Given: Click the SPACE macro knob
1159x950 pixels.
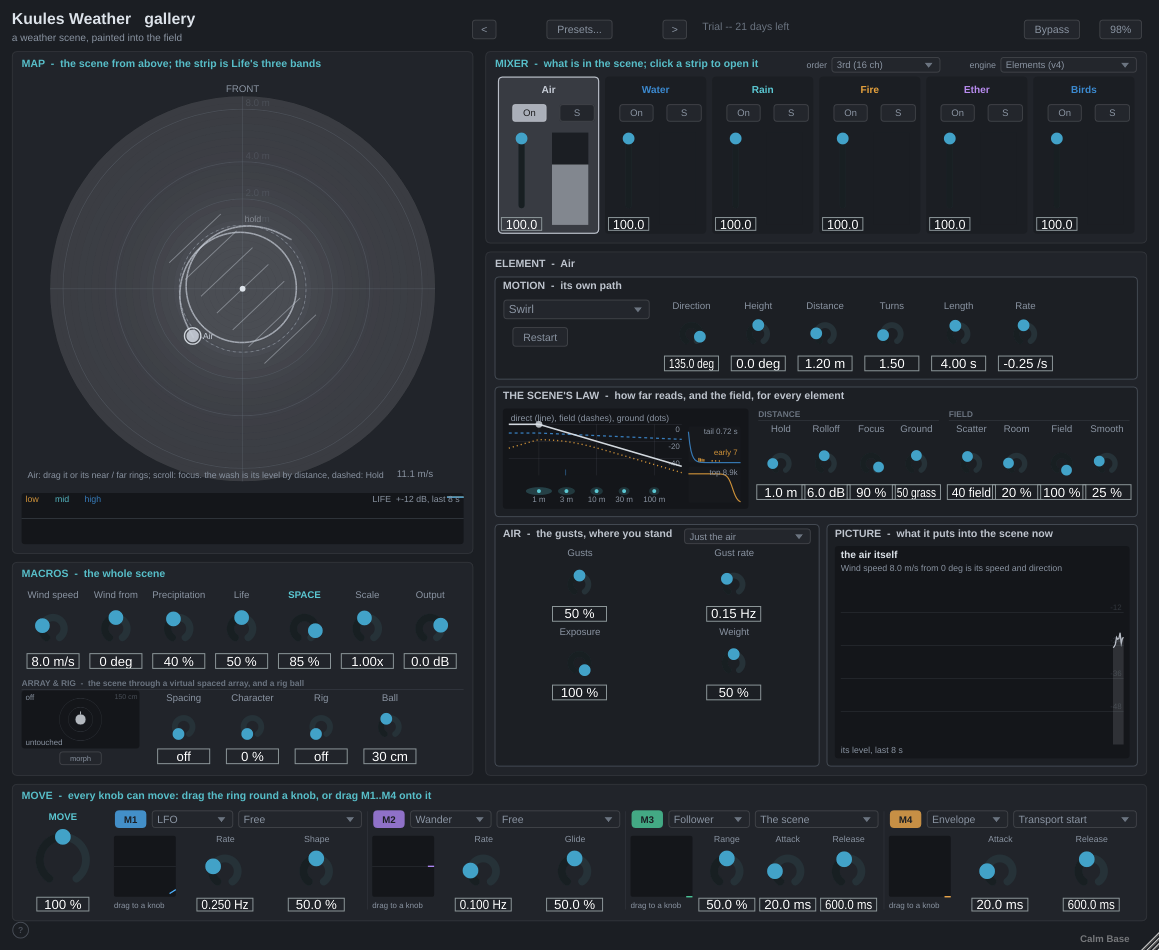Looking at the screenshot, I should pyautogui.click(x=305, y=628).
